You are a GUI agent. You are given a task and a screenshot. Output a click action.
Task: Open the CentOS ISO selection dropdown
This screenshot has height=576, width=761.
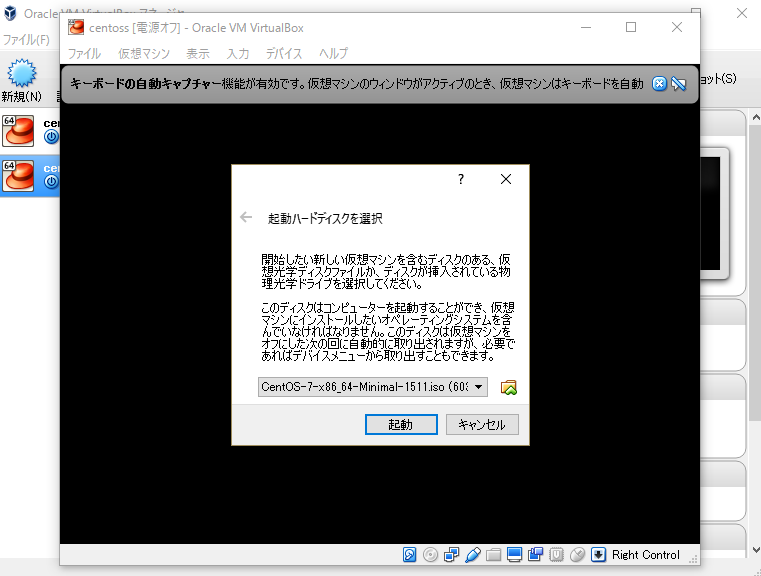(373, 387)
